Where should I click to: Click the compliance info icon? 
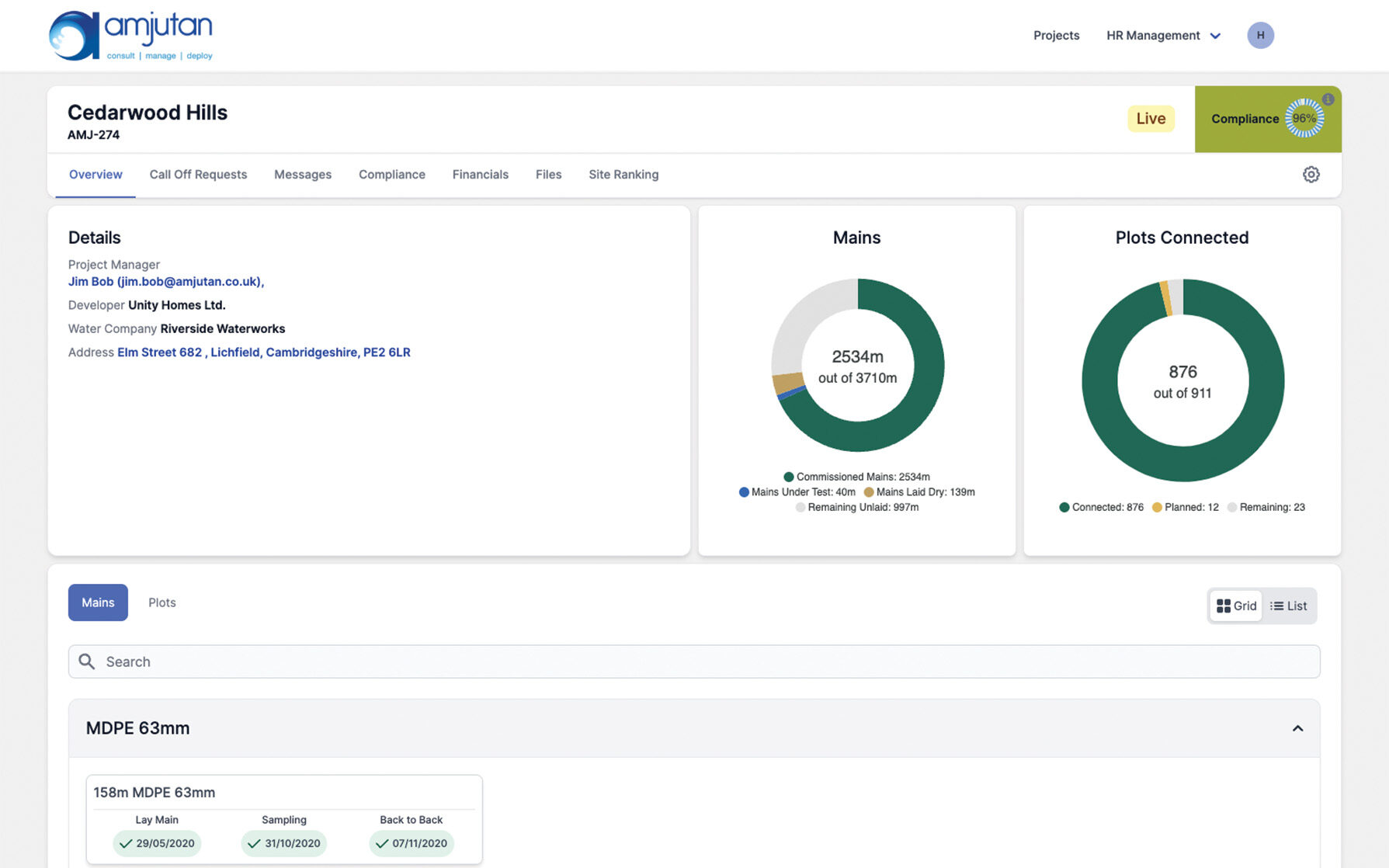(x=1328, y=99)
